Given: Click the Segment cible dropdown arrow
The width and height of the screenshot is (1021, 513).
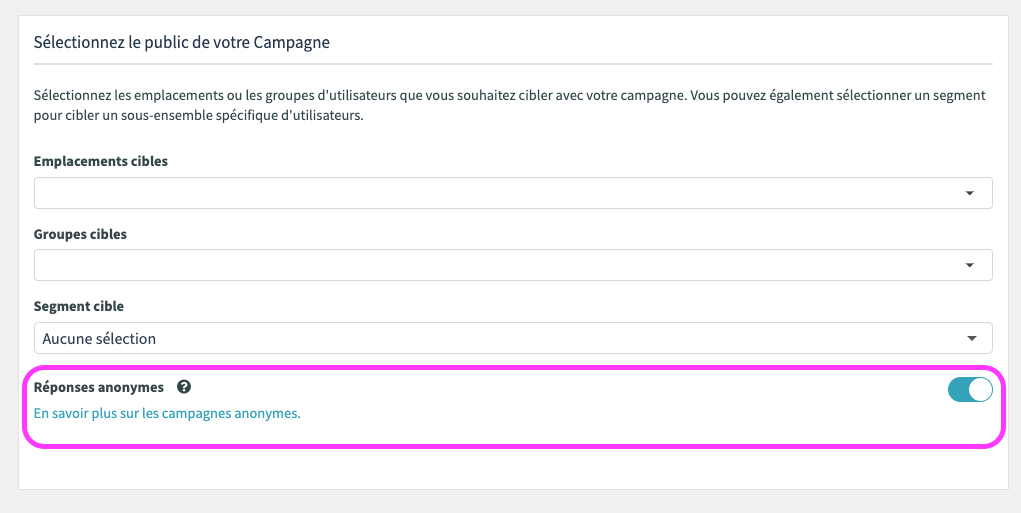Looking at the screenshot, I should click(x=972, y=339).
